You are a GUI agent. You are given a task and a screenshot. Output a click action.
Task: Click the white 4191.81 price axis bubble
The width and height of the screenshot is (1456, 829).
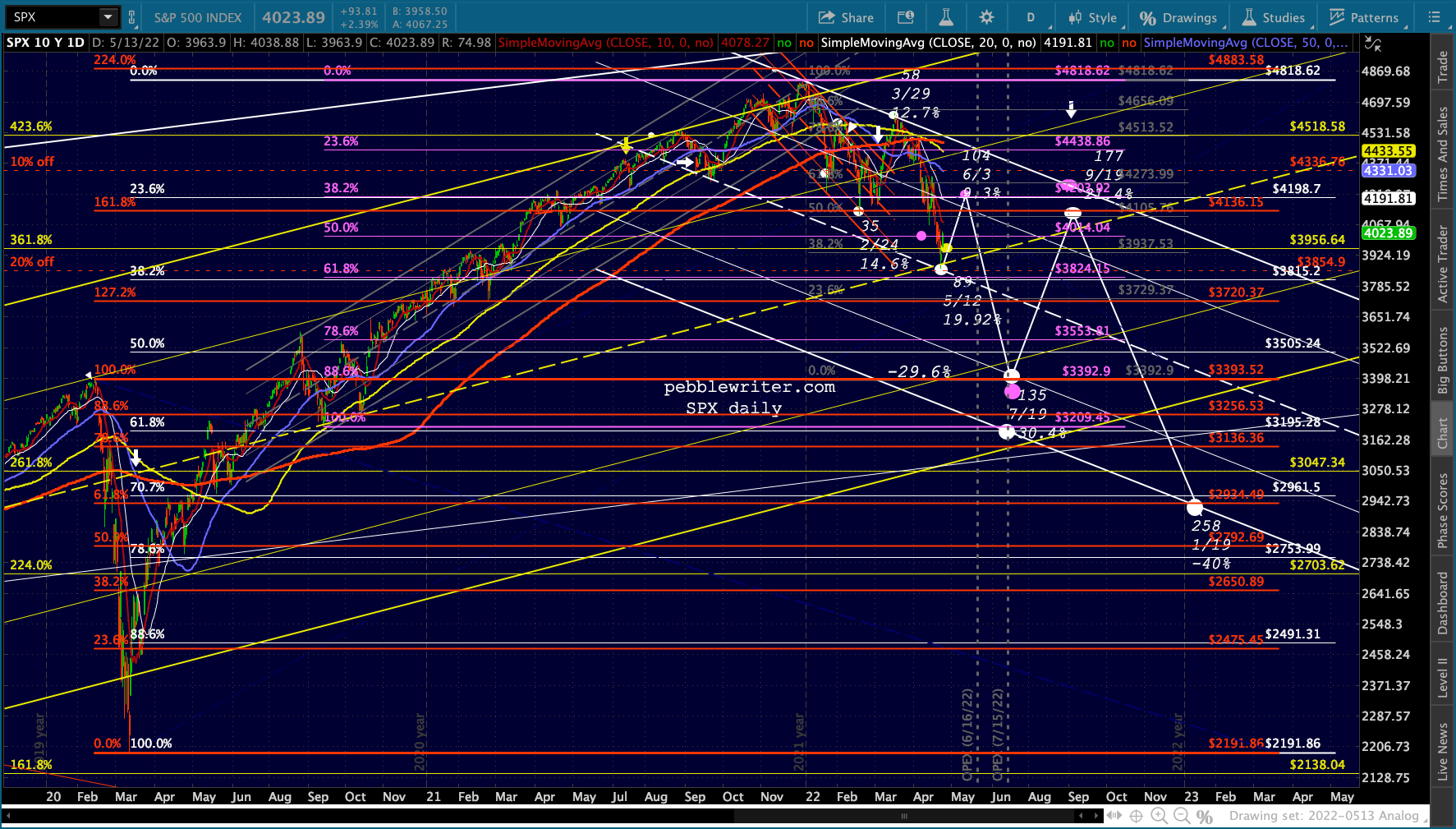[x=1389, y=198]
